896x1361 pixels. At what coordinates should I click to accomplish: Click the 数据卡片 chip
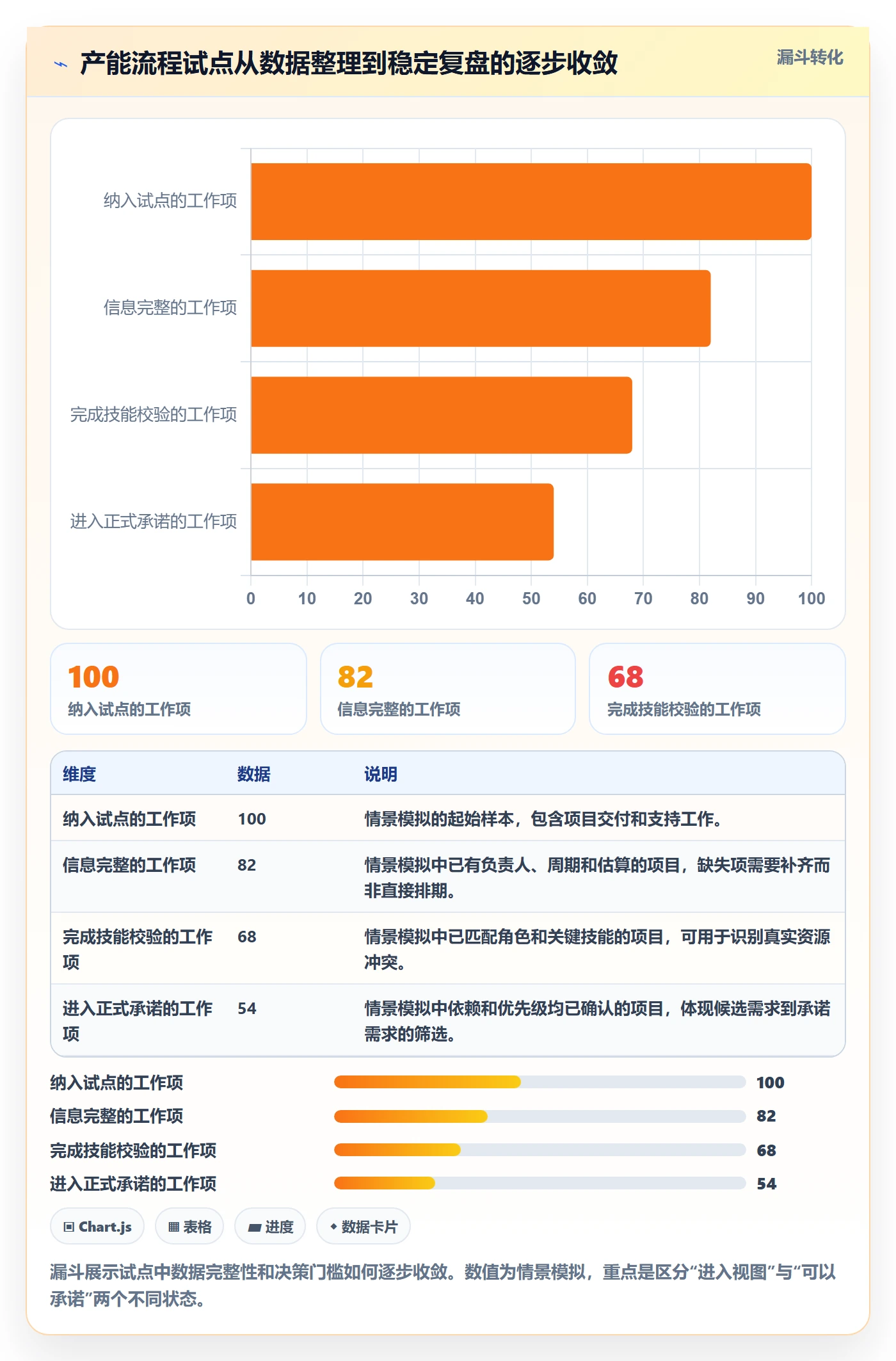(x=364, y=1227)
